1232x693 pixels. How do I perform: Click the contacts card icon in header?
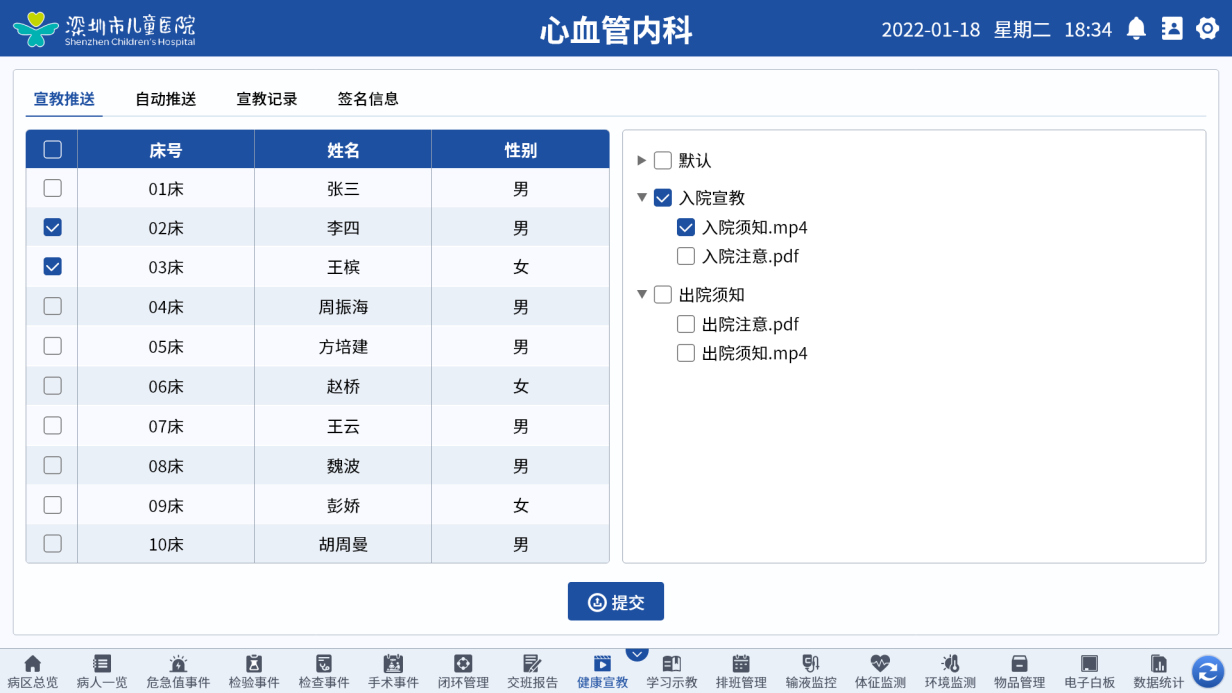click(x=1172, y=29)
